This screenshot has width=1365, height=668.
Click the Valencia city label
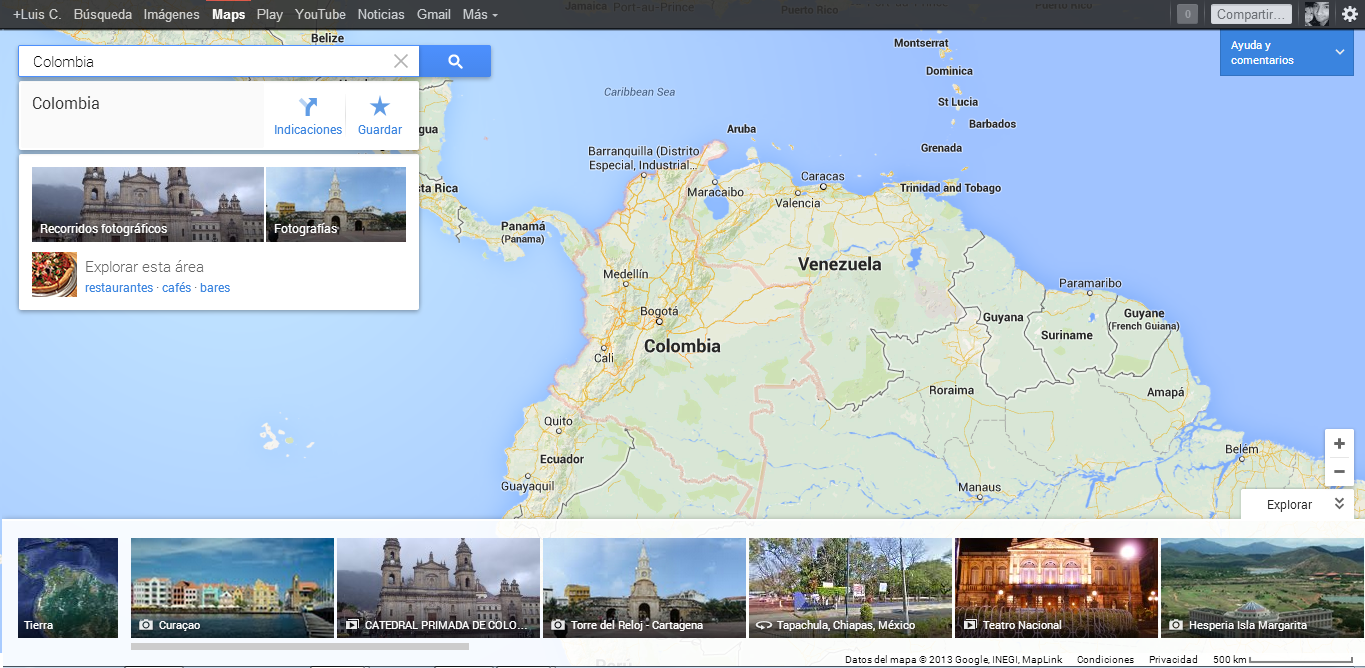798,203
